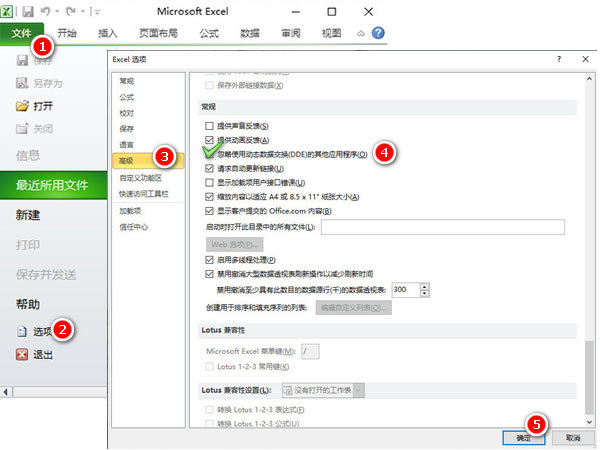Undo using the quick access toolbar arrow
Viewport: 600px width, 450px height.
pos(46,12)
